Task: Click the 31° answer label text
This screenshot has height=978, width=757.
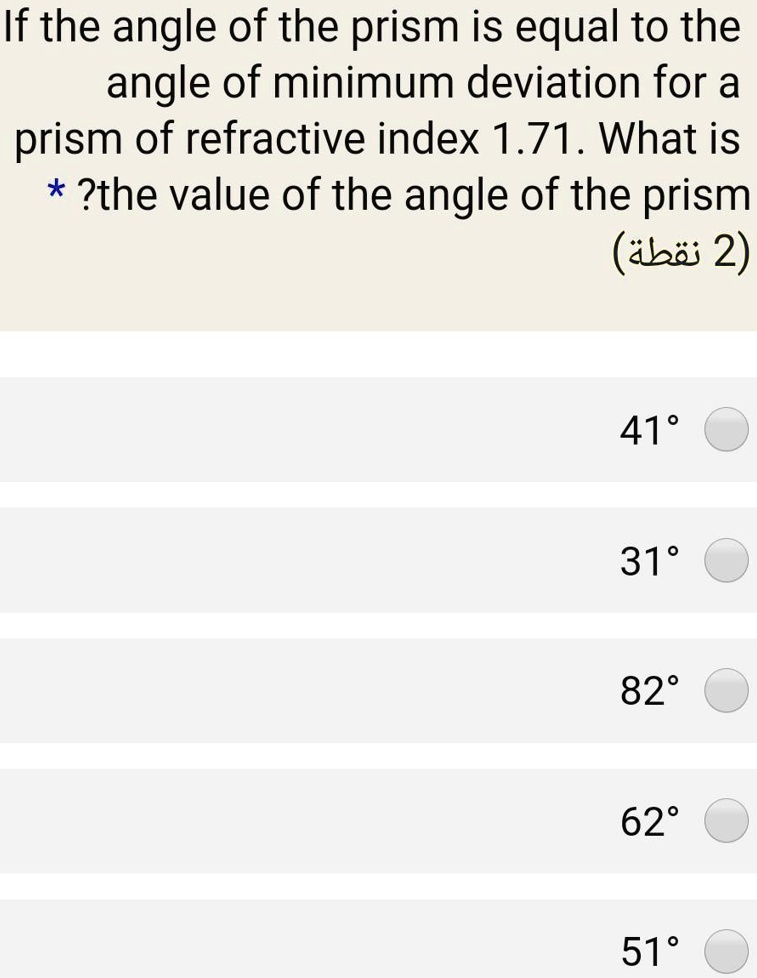Action: (648, 561)
